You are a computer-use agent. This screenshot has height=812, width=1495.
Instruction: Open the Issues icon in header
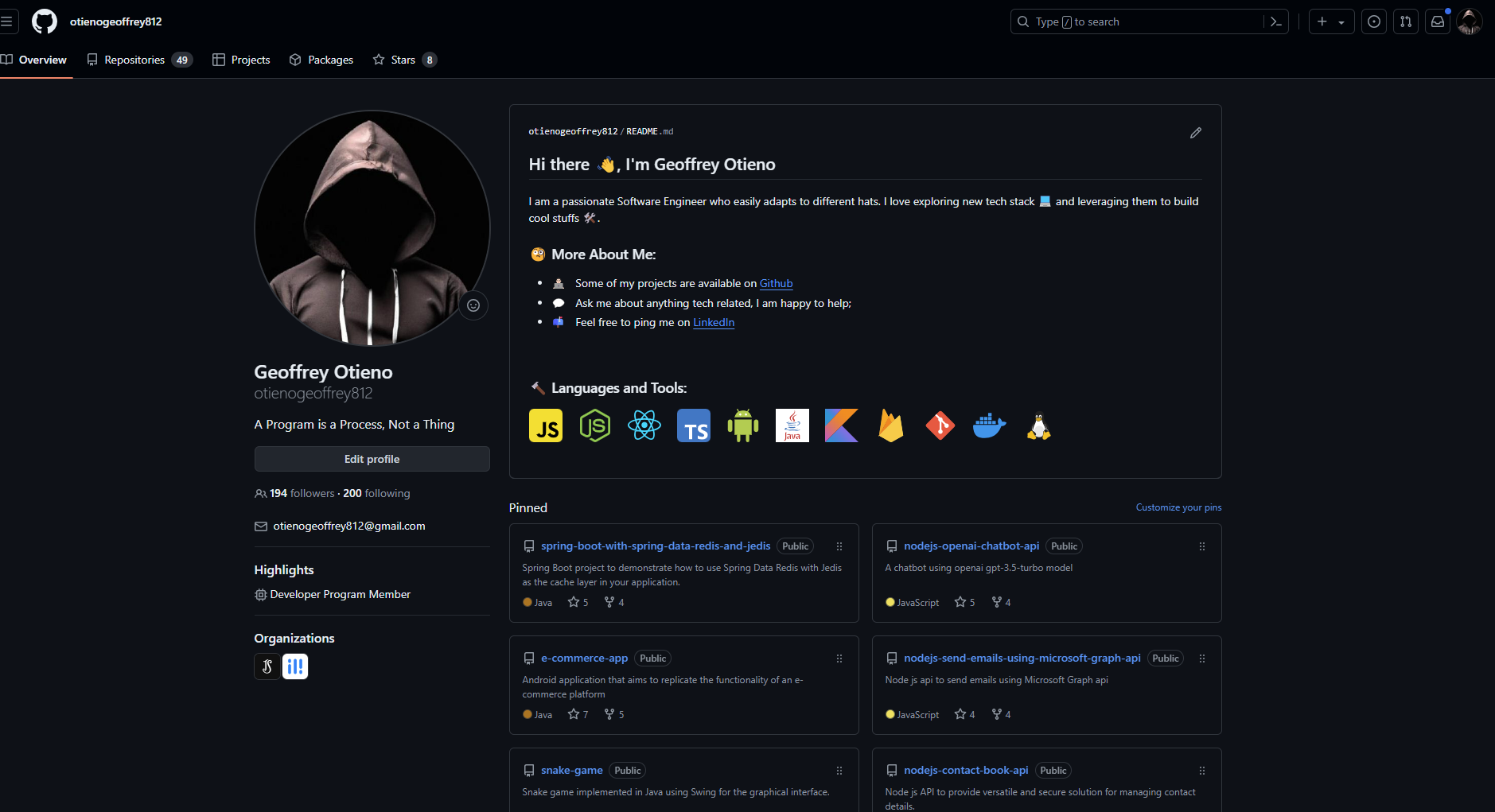click(x=1374, y=21)
